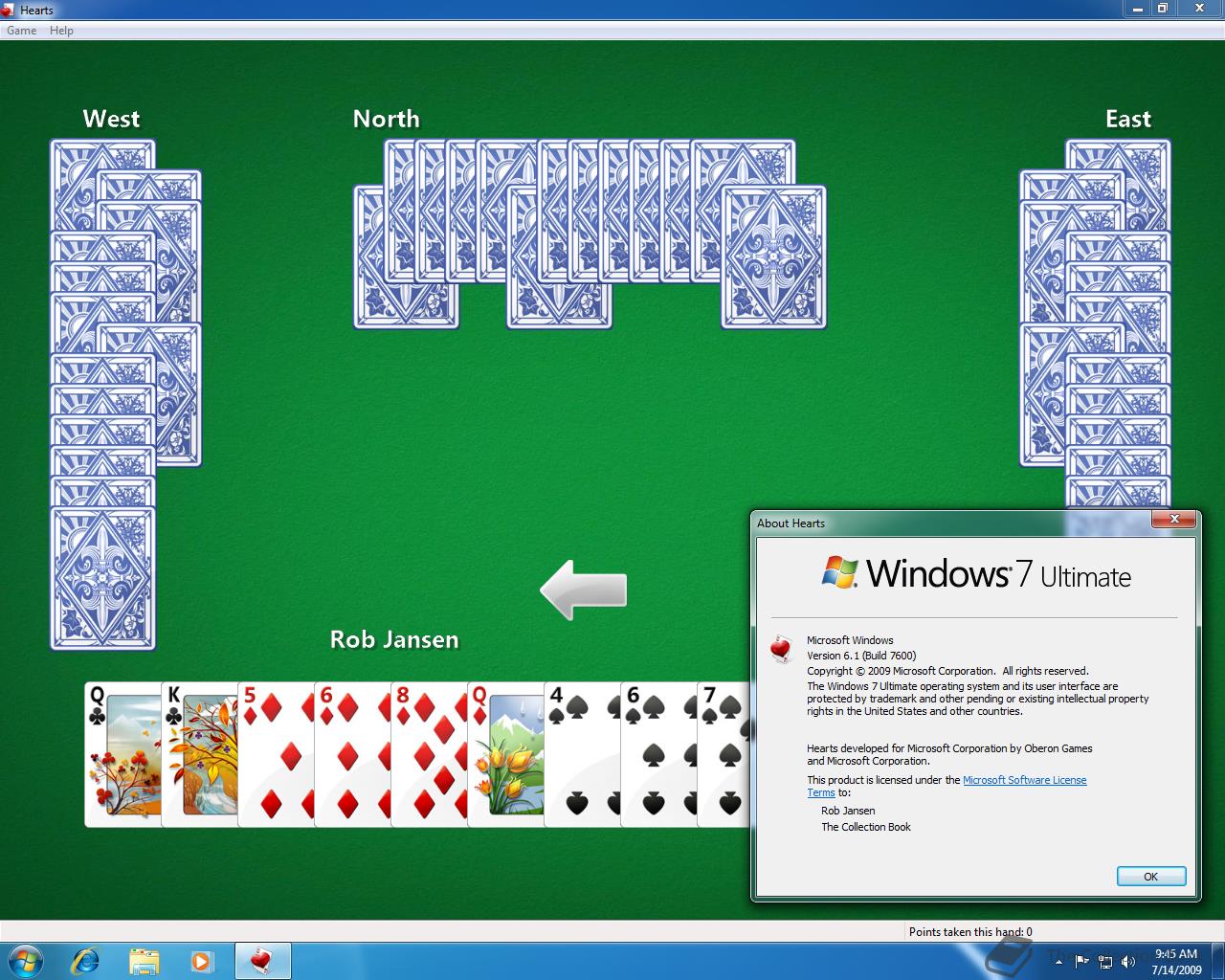The width and height of the screenshot is (1225, 980).
Task: Select the 7 of Spades card
Action: (724, 754)
